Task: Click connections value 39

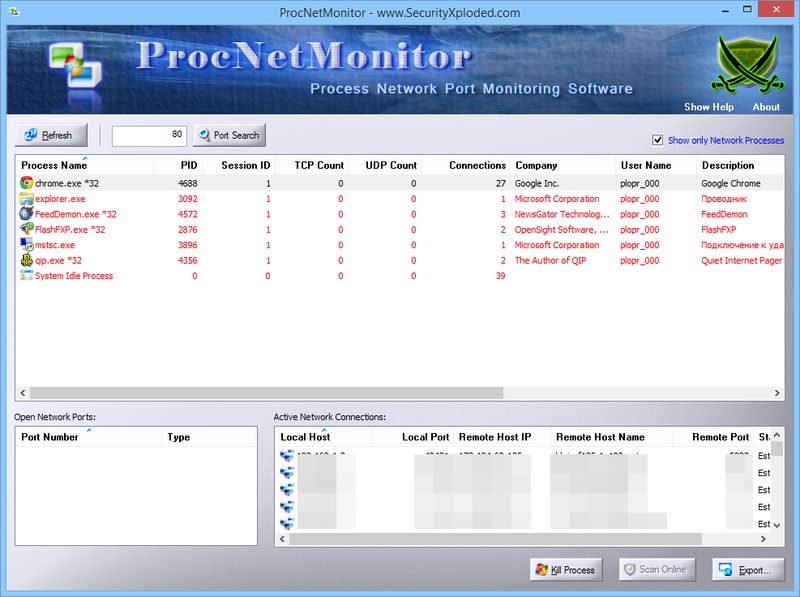Action: coord(501,276)
